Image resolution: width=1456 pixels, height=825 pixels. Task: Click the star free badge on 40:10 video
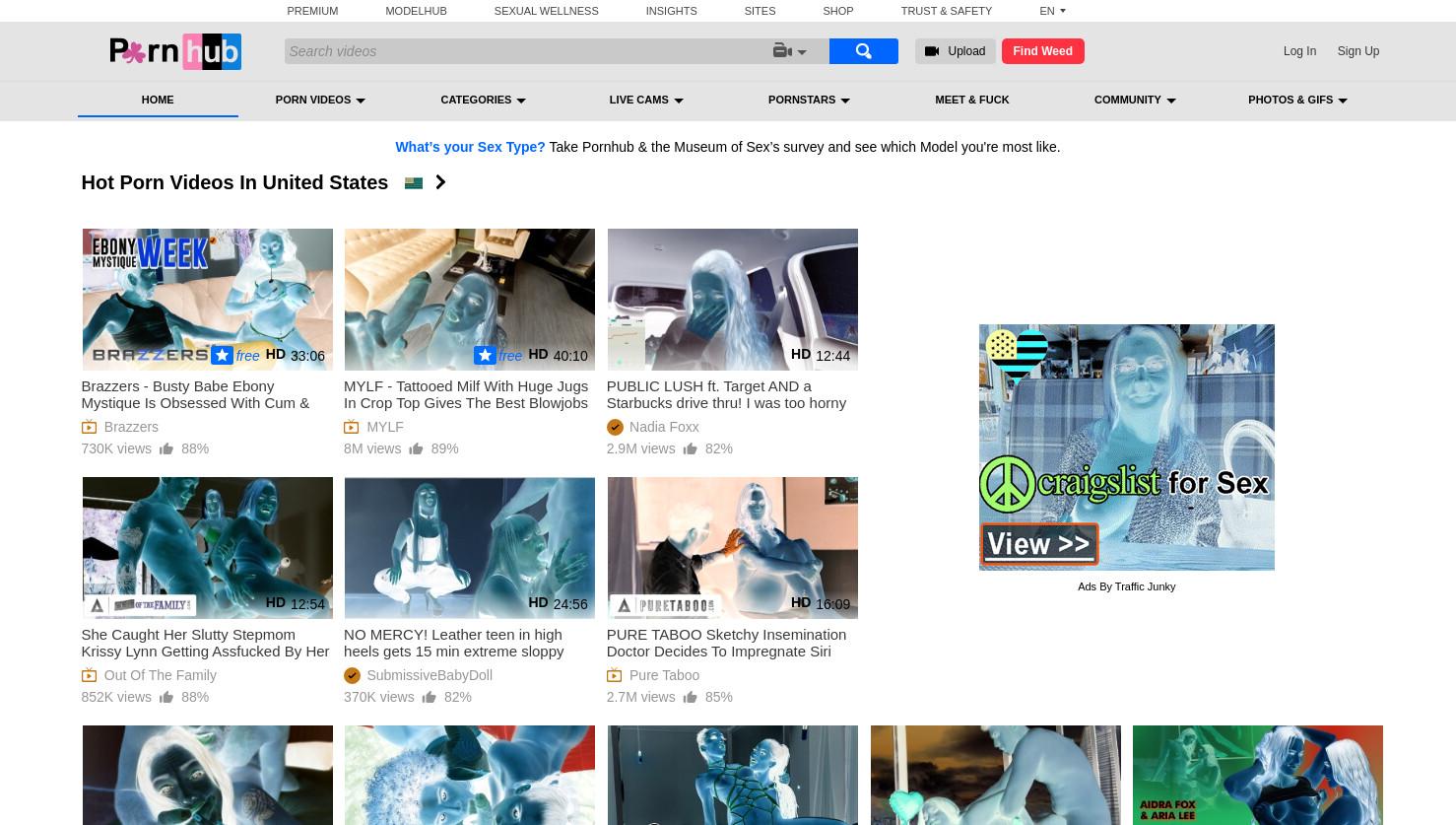(x=498, y=356)
